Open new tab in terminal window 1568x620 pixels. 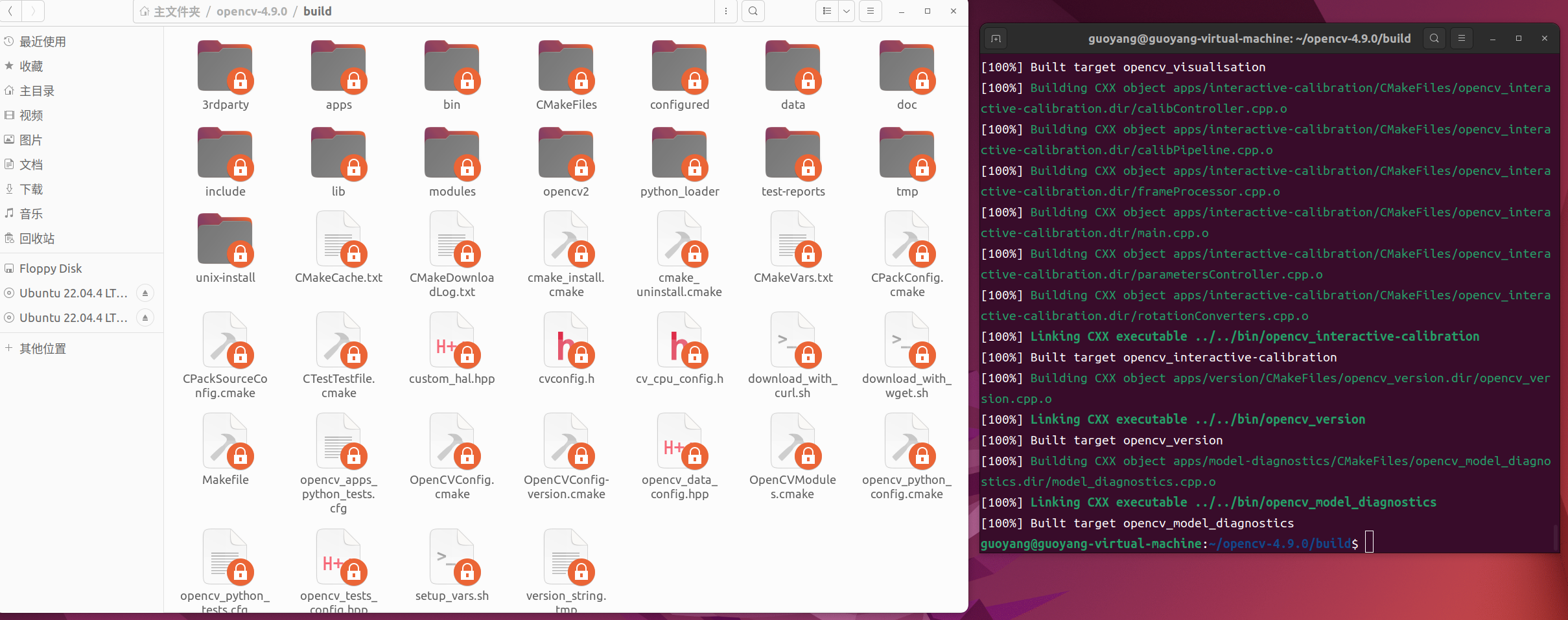tap(996, 39)
